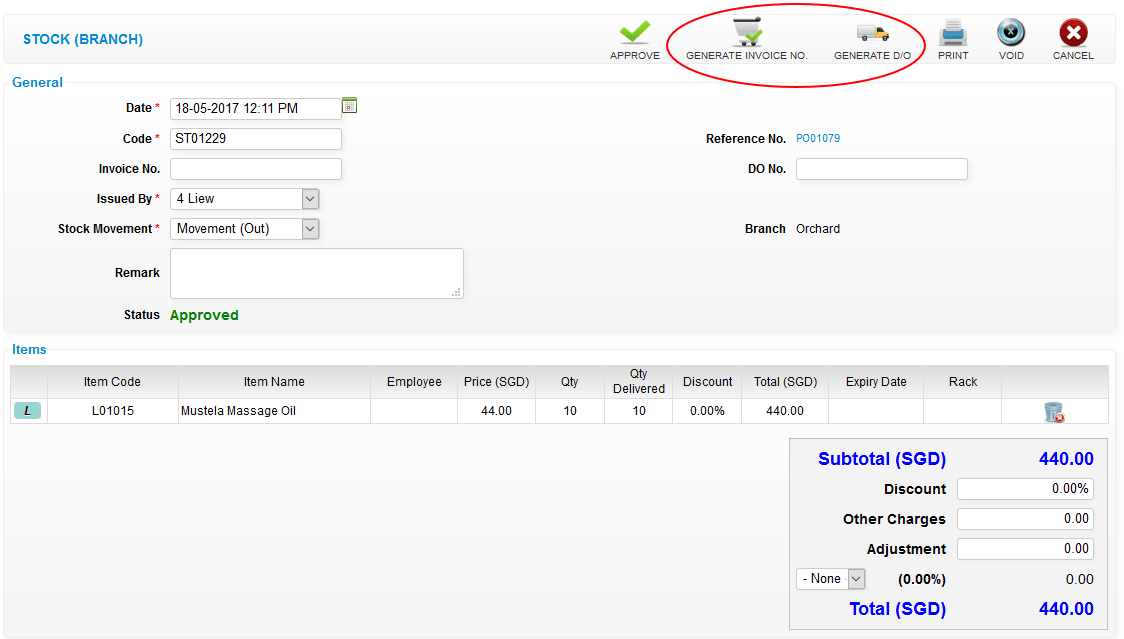Screen dimensions: 1124x639
Task: Click the Generate D/O truck icon
Action: (871, 32)
